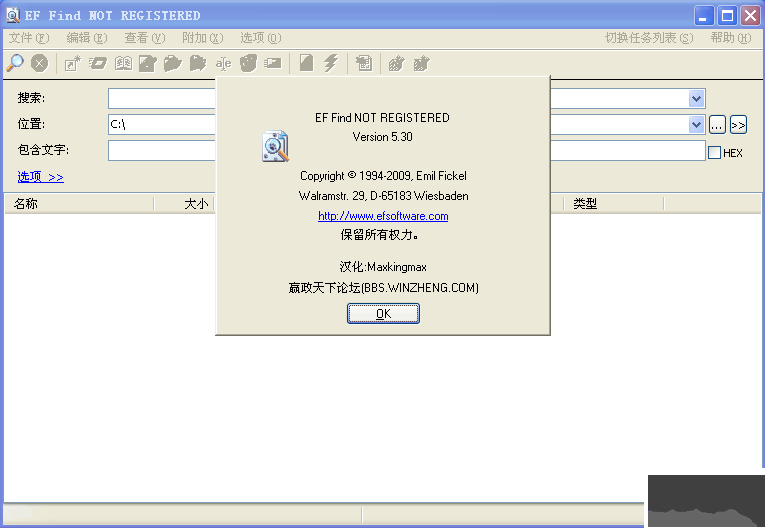Open the 搜索 field dropdown arrow
This screenshot has width=765, height=528.
697,99
